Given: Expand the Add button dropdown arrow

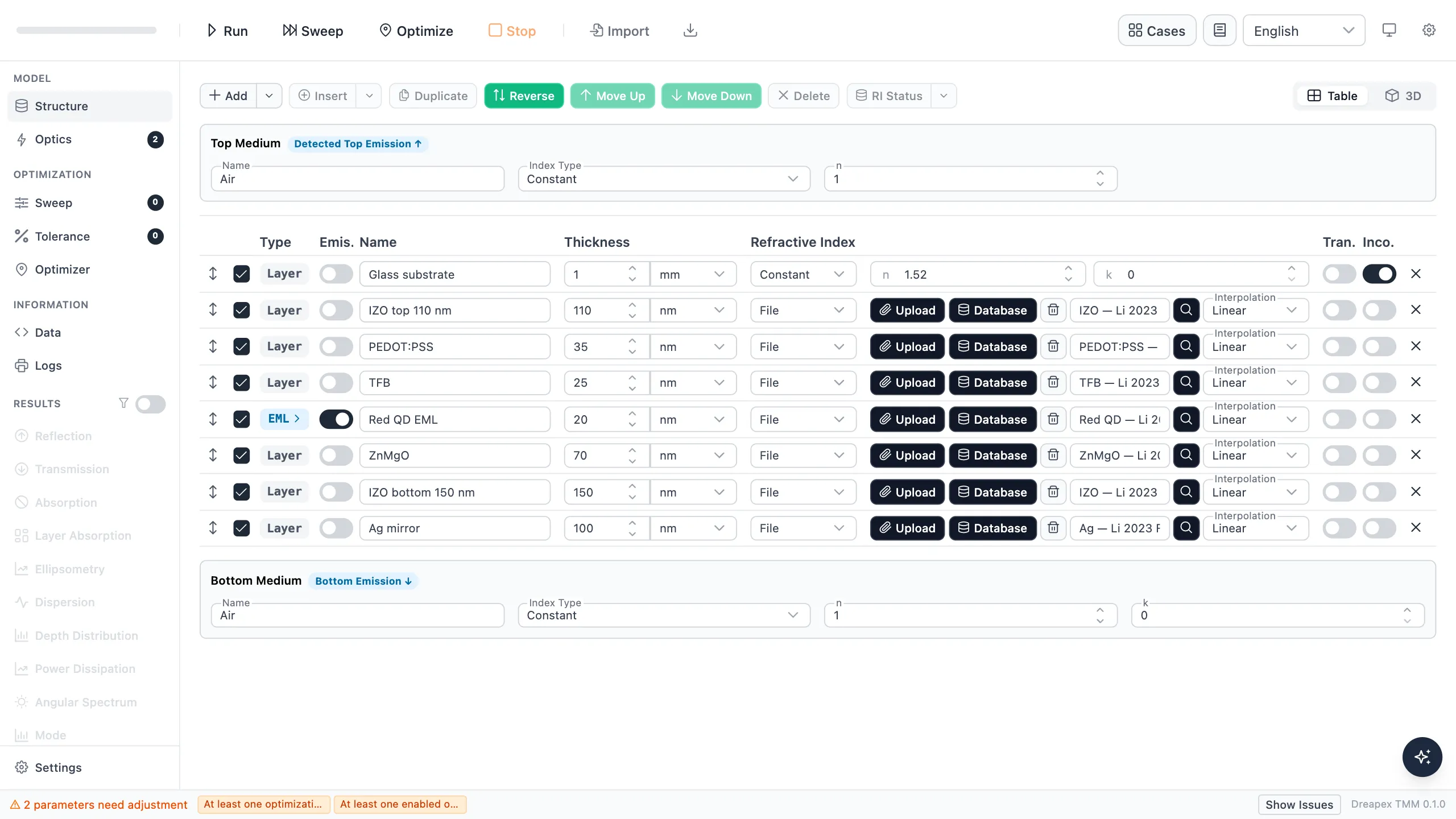Looking at the screenshot, I should (269, 96).
